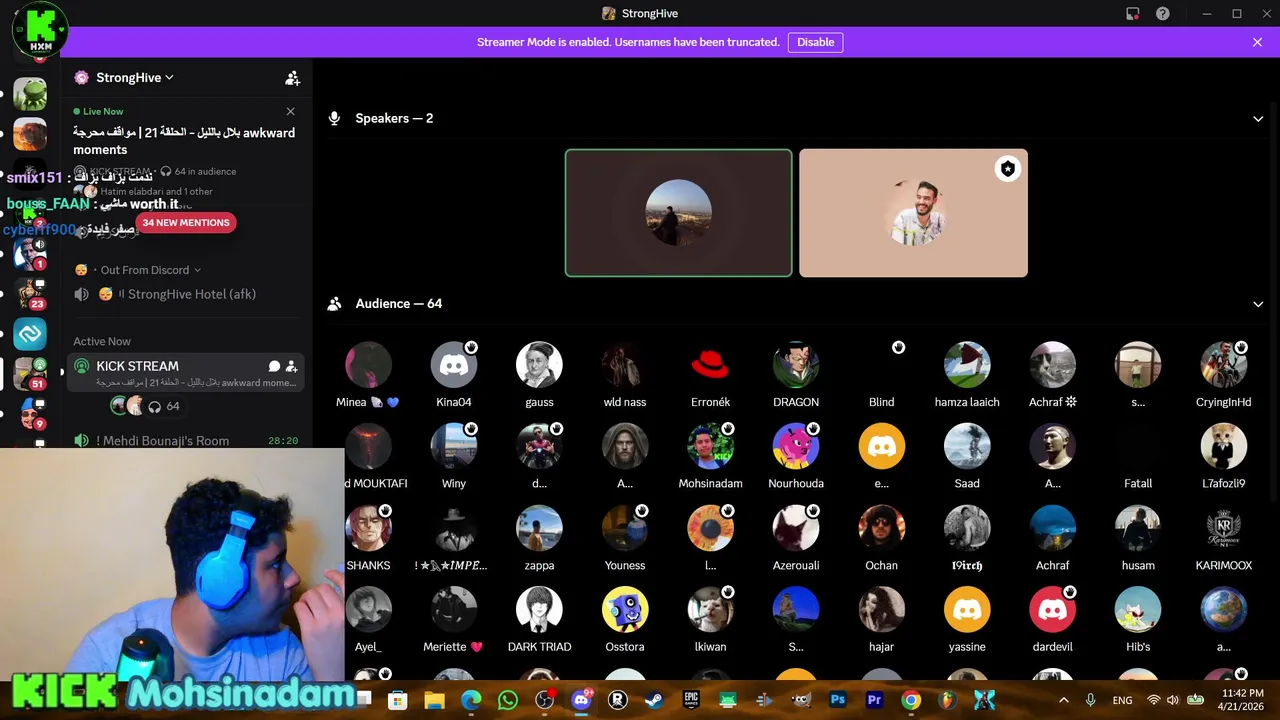The width and height of the screenshot is (1280, 720).
Task: Invite people via StrongHive header icon
Action: click(x=292, y=78)
